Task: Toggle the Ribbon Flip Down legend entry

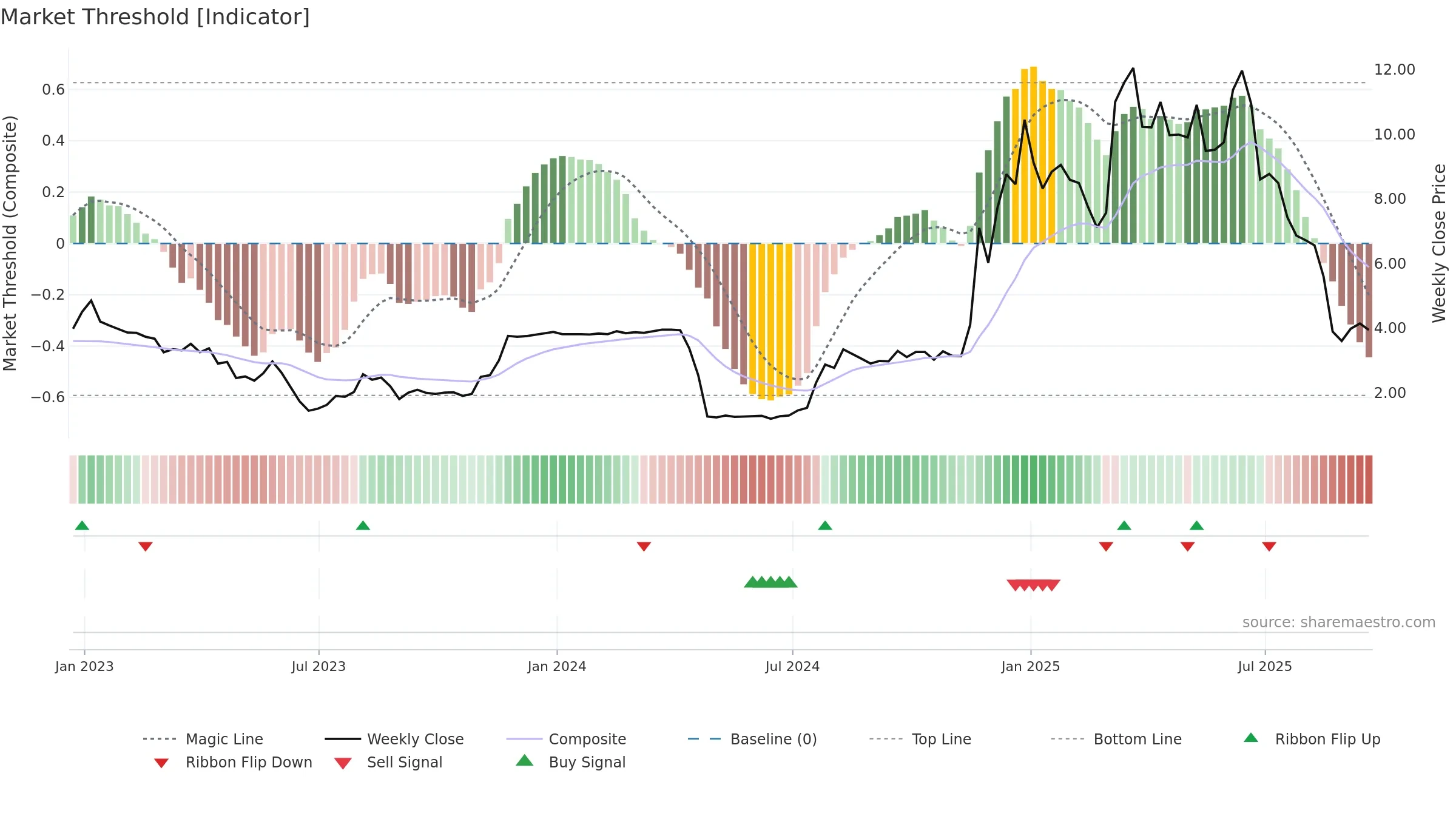Action: pos(232,762)
